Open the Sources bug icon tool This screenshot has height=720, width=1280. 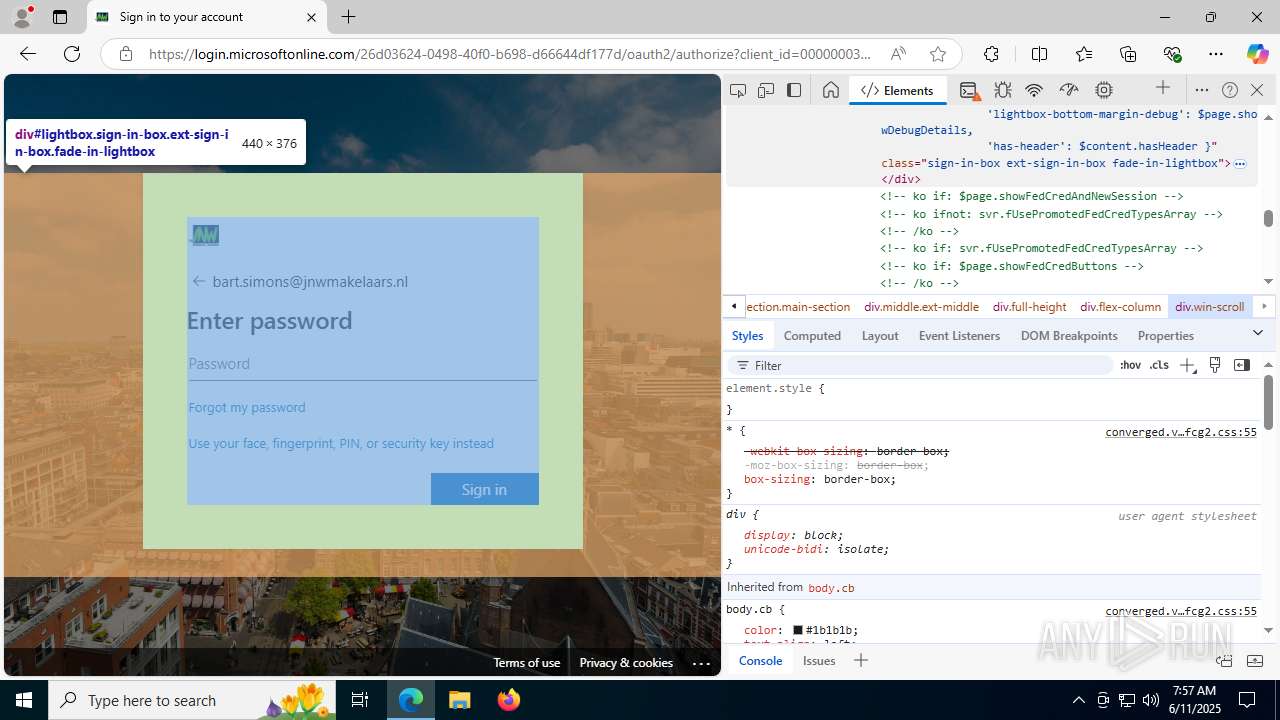[x=1003, y=90]
